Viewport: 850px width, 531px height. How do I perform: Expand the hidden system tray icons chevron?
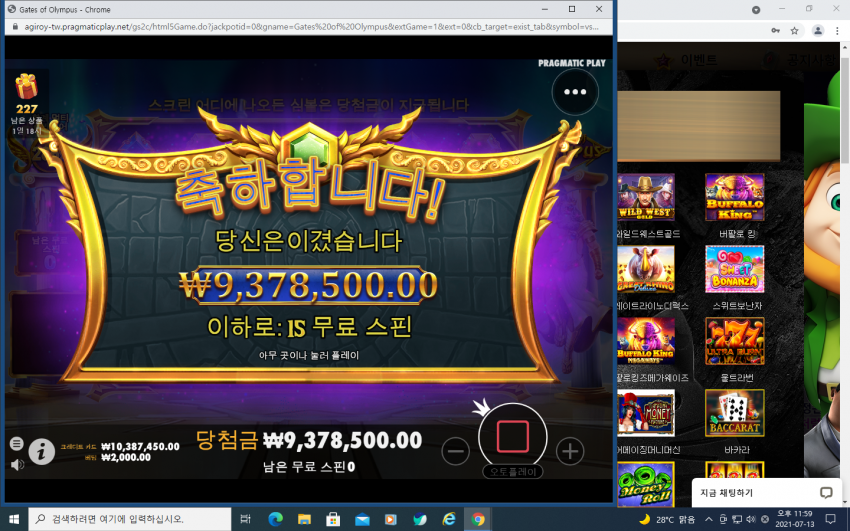point(709,519)
